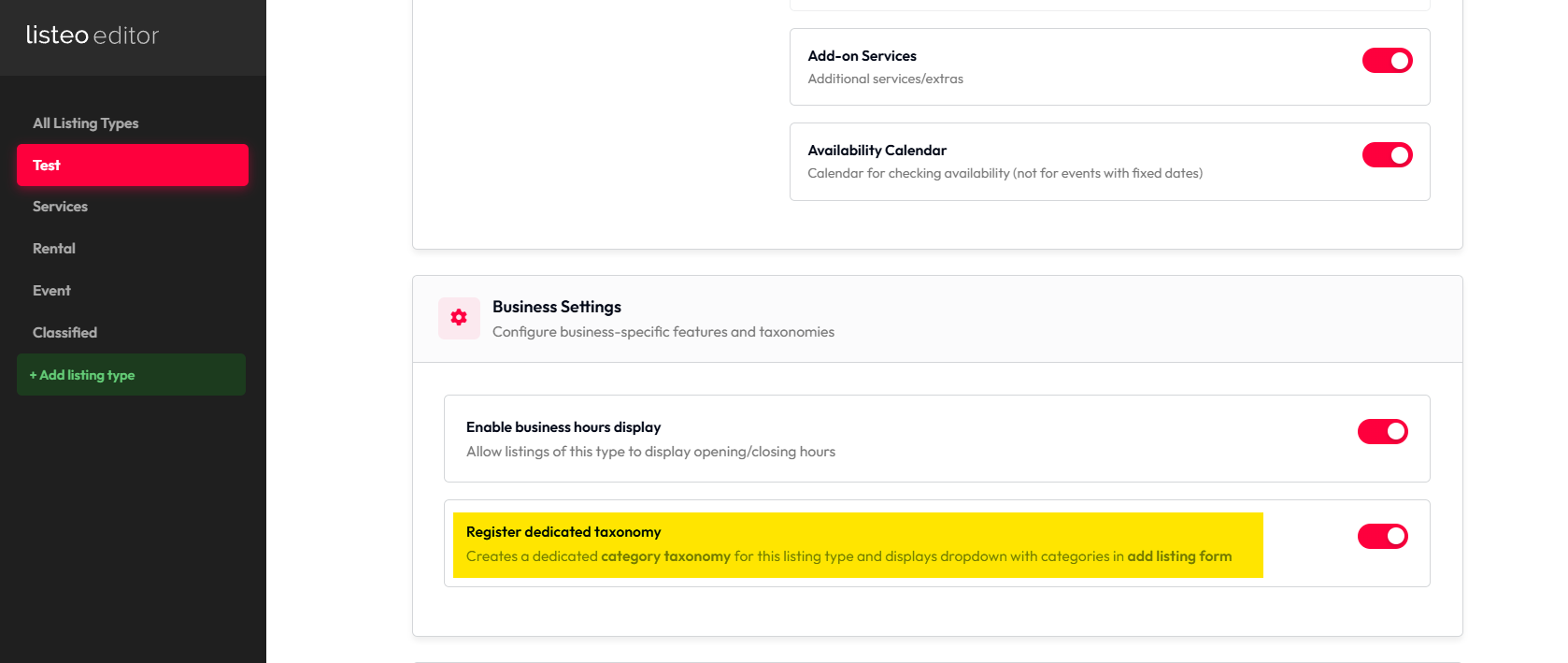Click the bold 'category taxonomy' text
Viewport: 1568px width, 663px height.
[x=665, y=556]
